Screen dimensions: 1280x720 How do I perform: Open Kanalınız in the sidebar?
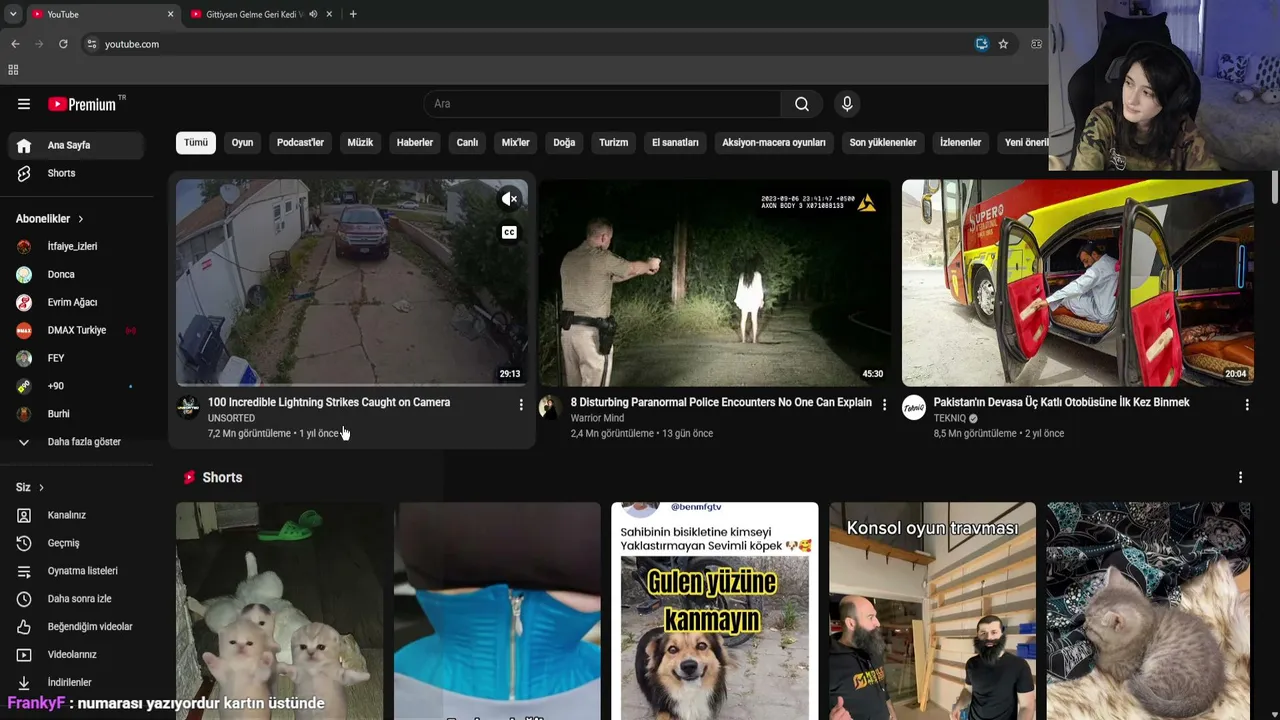coord(76,515)
